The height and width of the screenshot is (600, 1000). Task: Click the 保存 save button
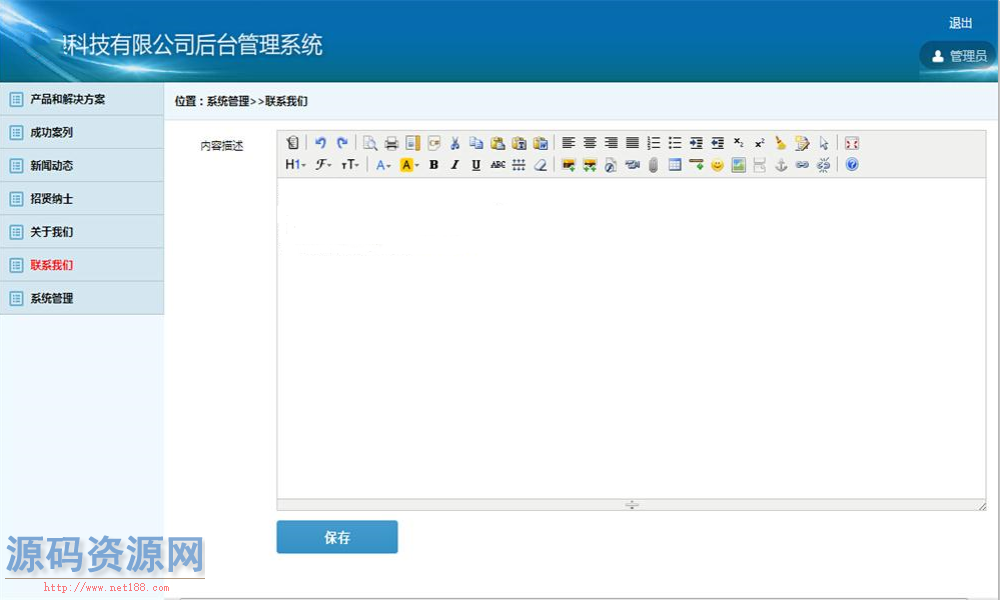tap(337, 537)
